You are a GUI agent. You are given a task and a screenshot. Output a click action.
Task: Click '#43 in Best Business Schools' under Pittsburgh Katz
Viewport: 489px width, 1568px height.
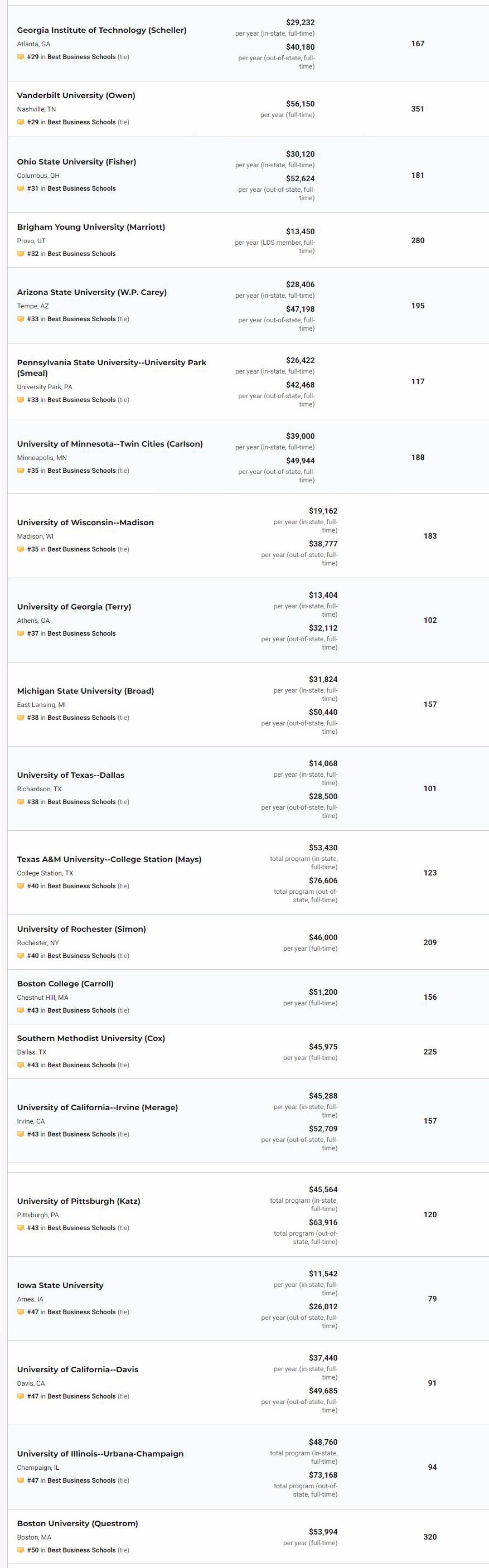point(71,1228)
